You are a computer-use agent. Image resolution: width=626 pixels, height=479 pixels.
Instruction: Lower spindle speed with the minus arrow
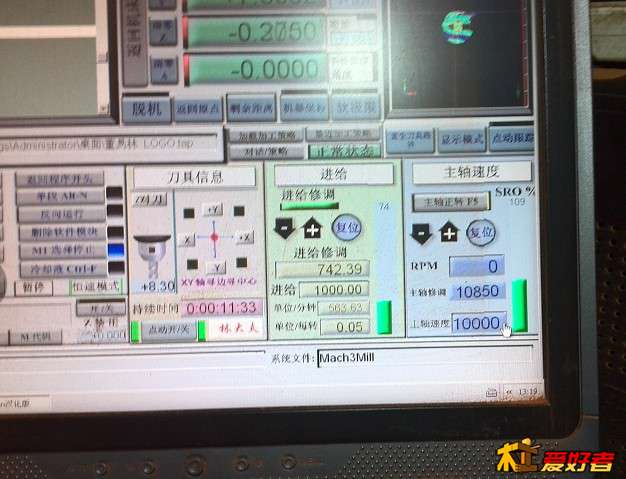point(421,233)
